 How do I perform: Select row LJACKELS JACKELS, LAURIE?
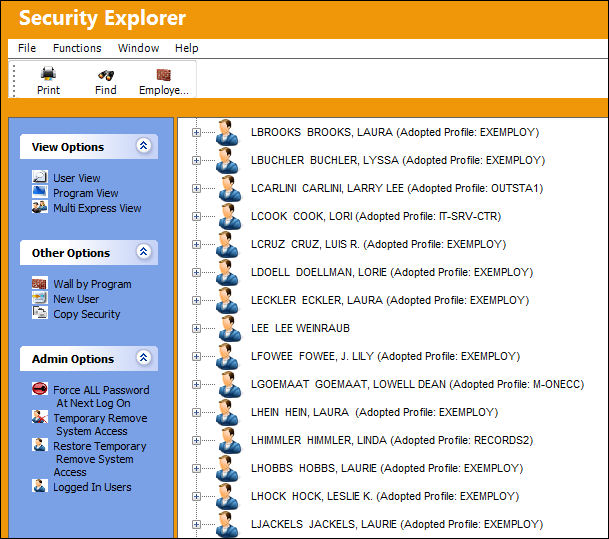tap(397, 524)
